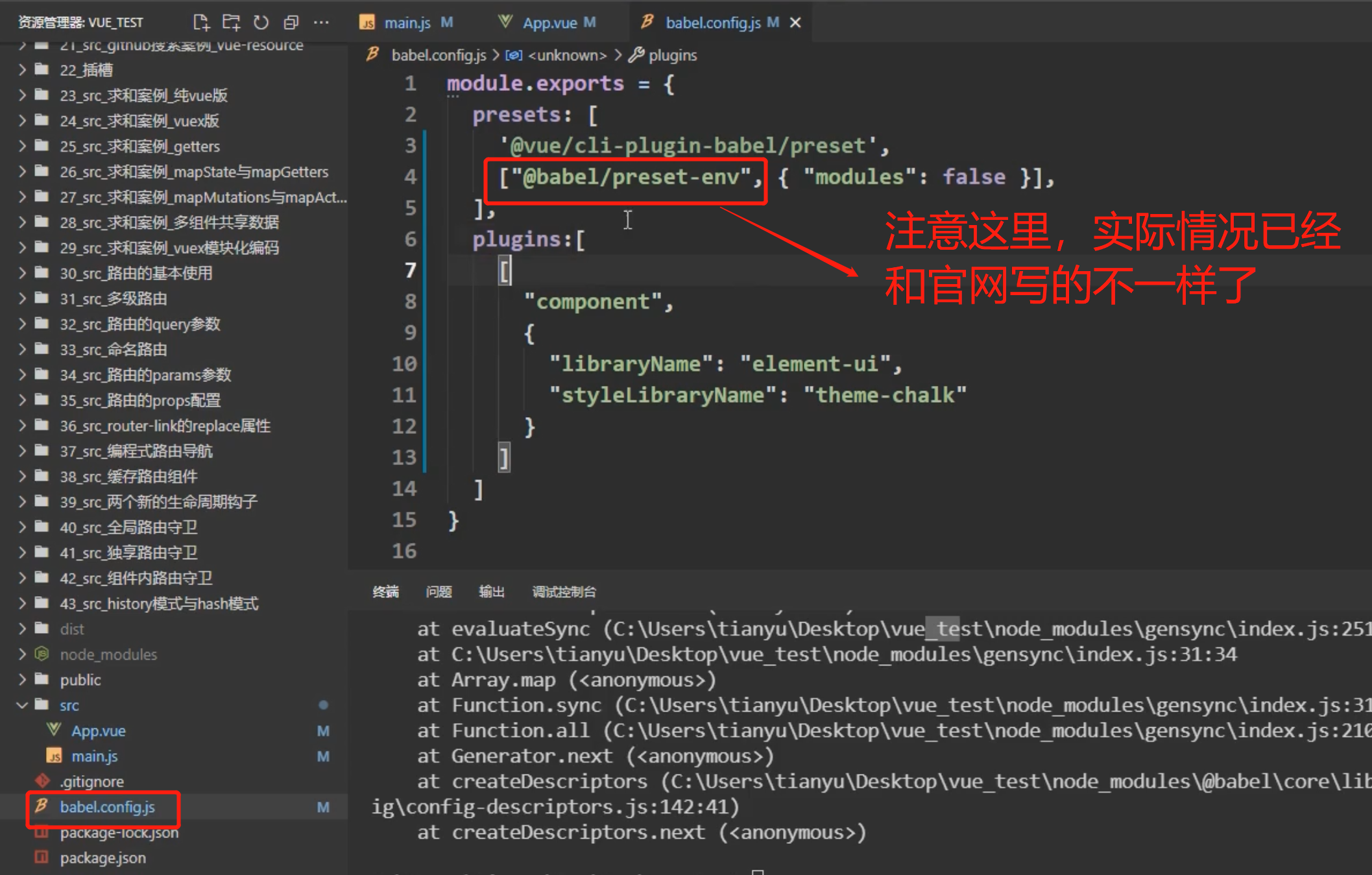Image resolution: width=1372 pixels, height=875 pixels.
Task: Select folder 29_src_求和案例_vuex模块化编码
Action: click(169, 248)
